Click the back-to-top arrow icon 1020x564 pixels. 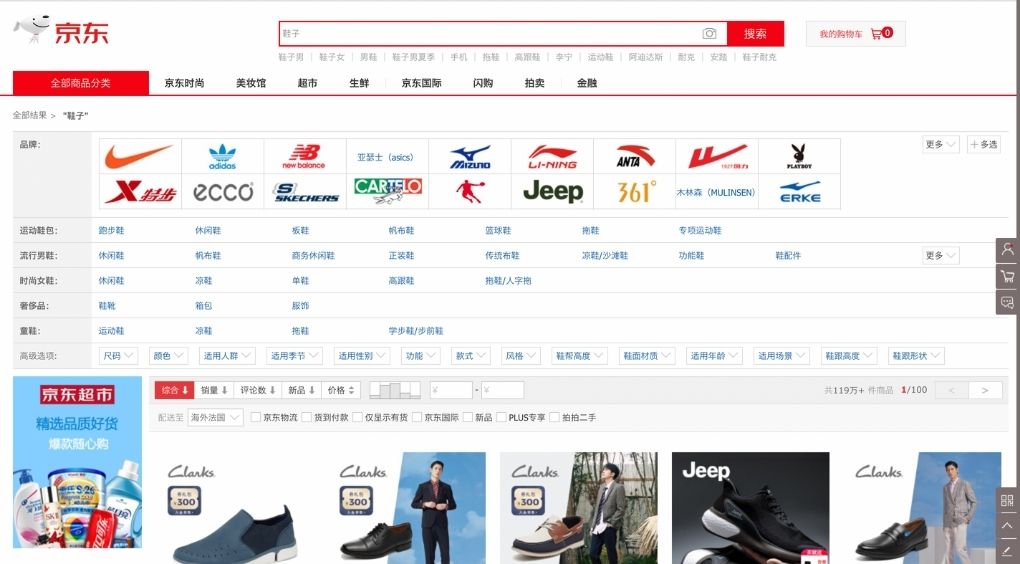coord(1007,526)
